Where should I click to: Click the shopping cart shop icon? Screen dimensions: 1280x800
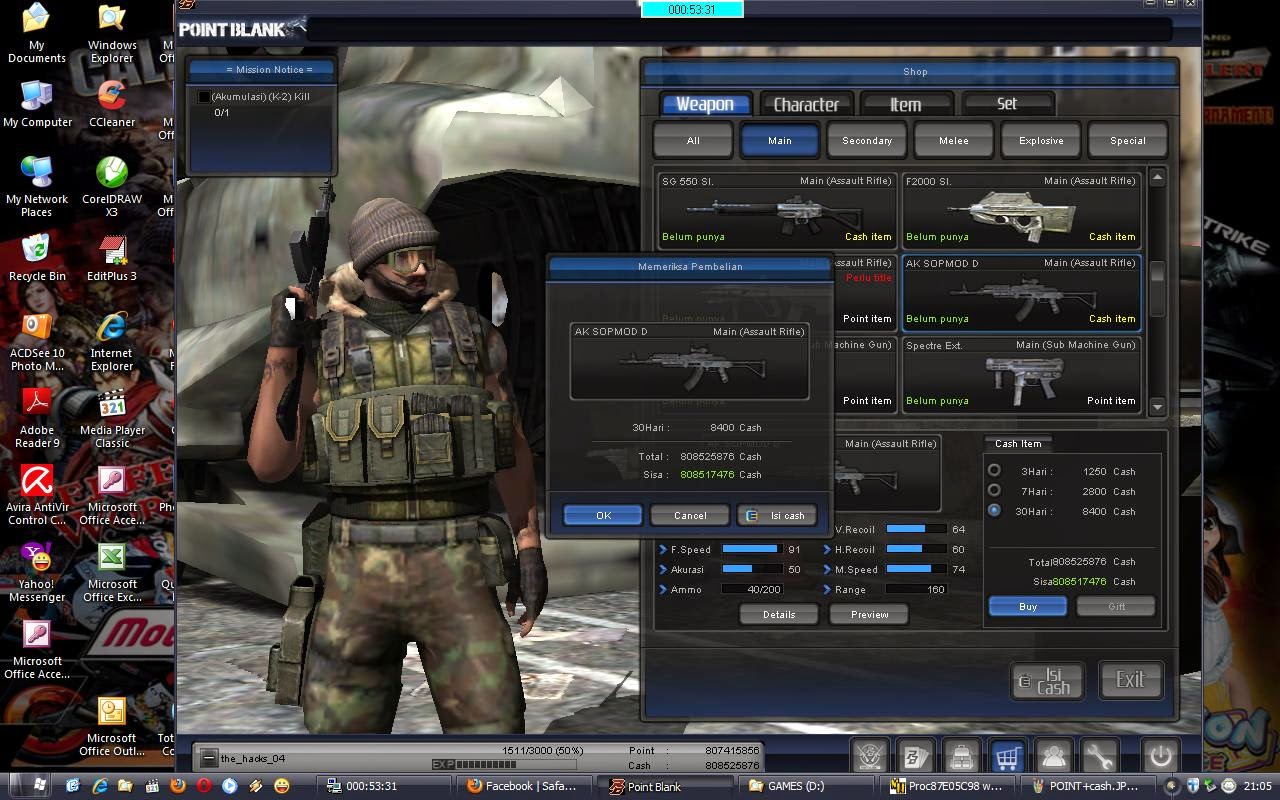1007,757
